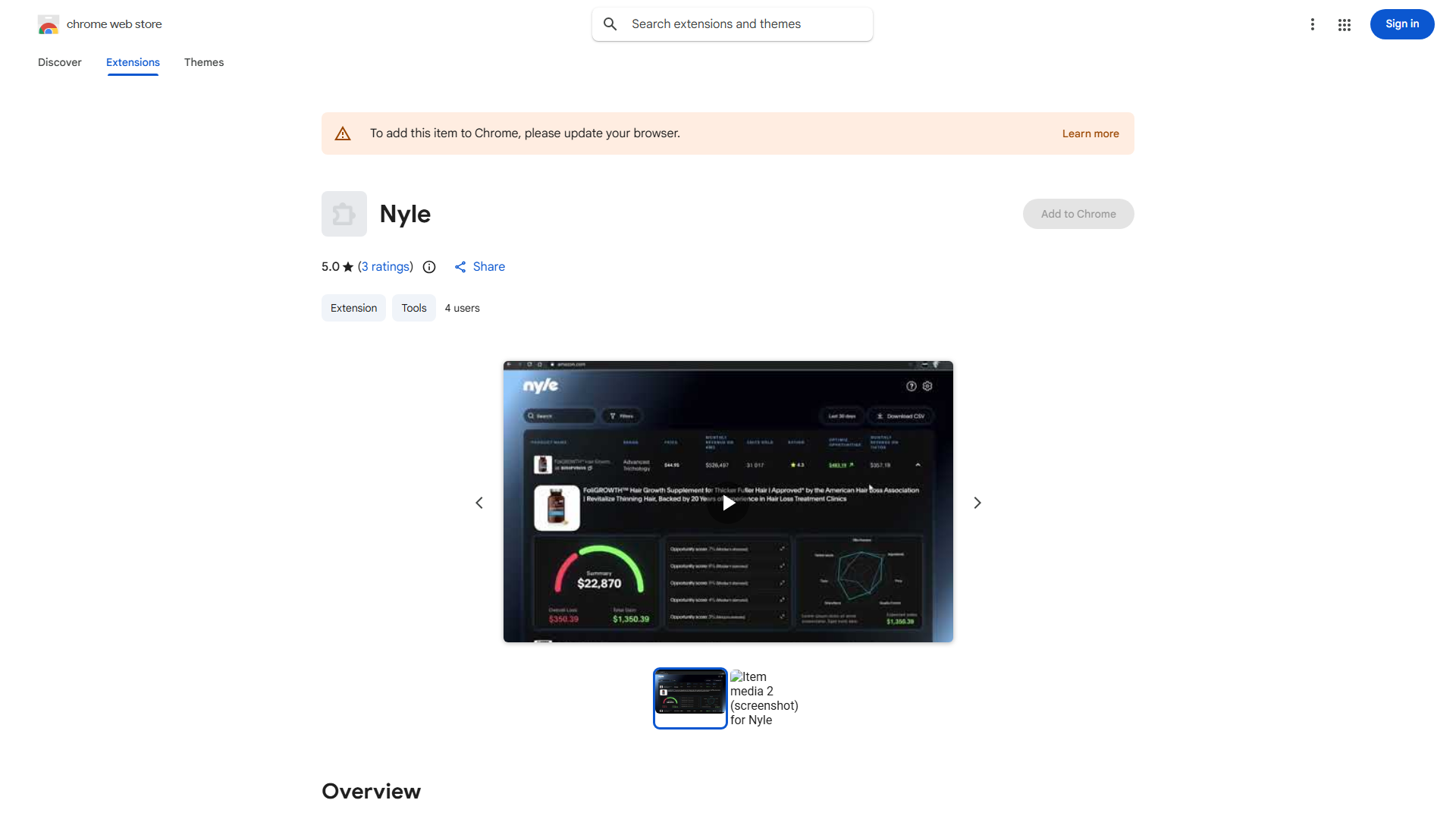This screenshot has height=819, width=1456.
Task: Advance to the next media slide
Action: click(977, 503)
